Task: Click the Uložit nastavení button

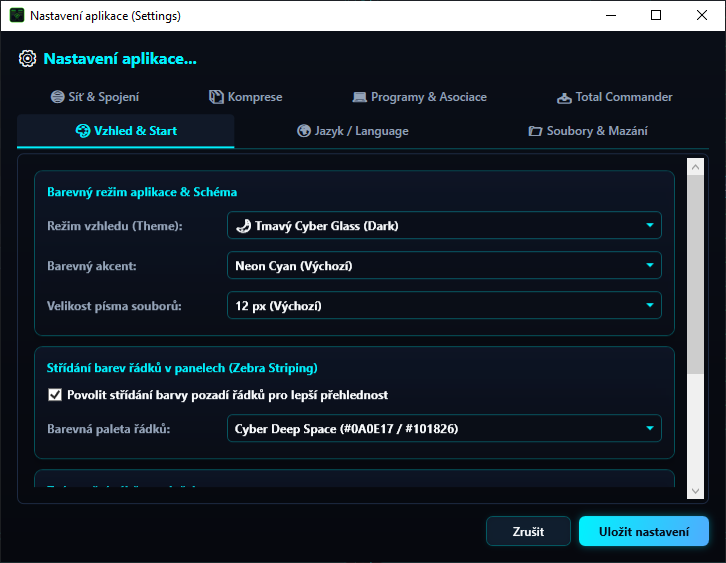Action: (644, 531)
